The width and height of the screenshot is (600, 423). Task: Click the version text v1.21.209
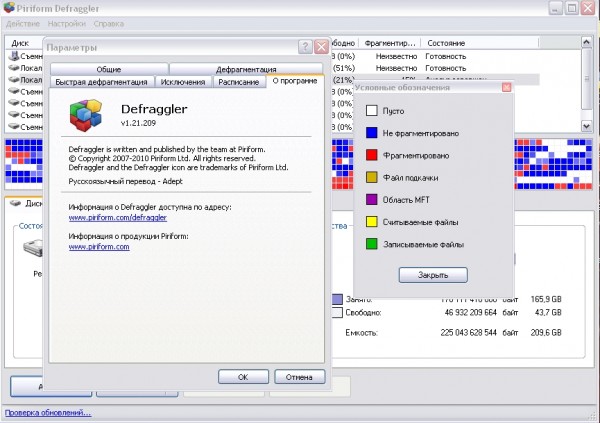(138, 123)
